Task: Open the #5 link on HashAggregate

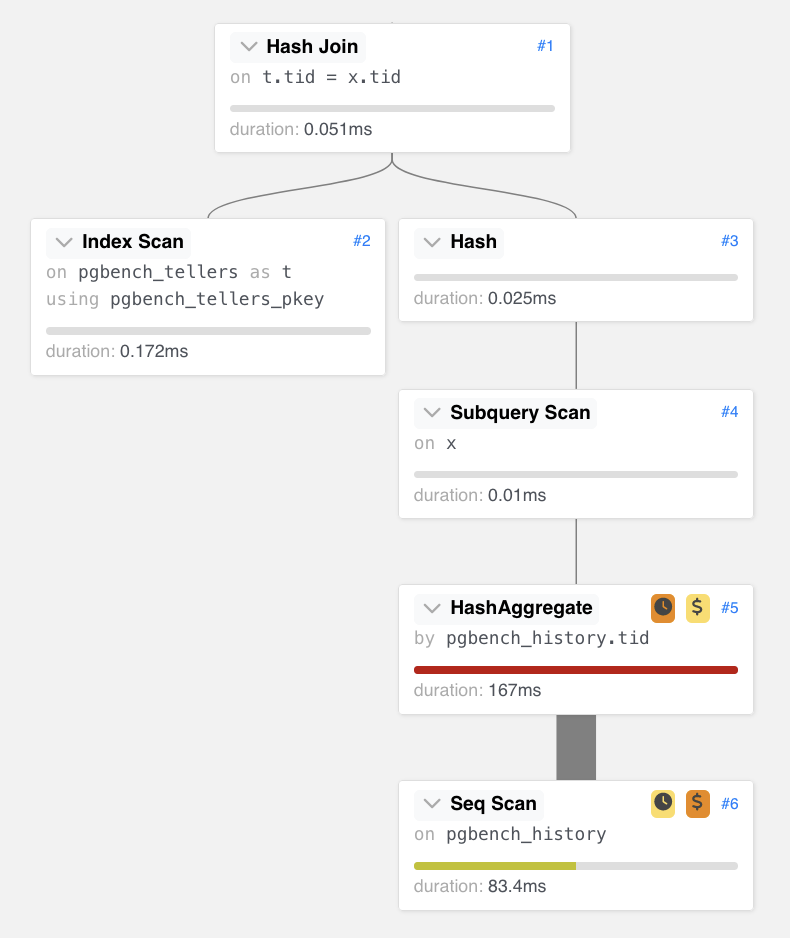Action: (x=730, y=607)
